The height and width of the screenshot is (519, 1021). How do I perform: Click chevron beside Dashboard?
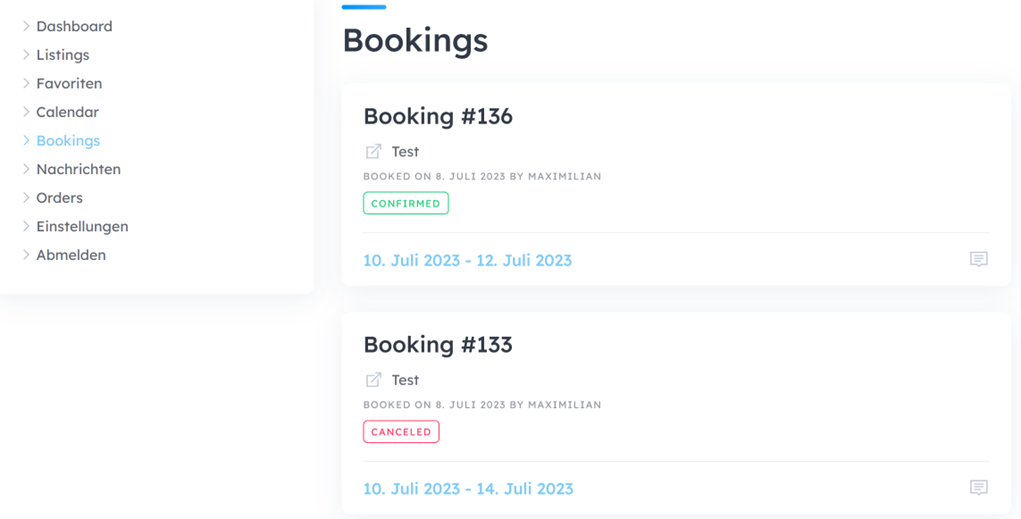click(26, 26)
